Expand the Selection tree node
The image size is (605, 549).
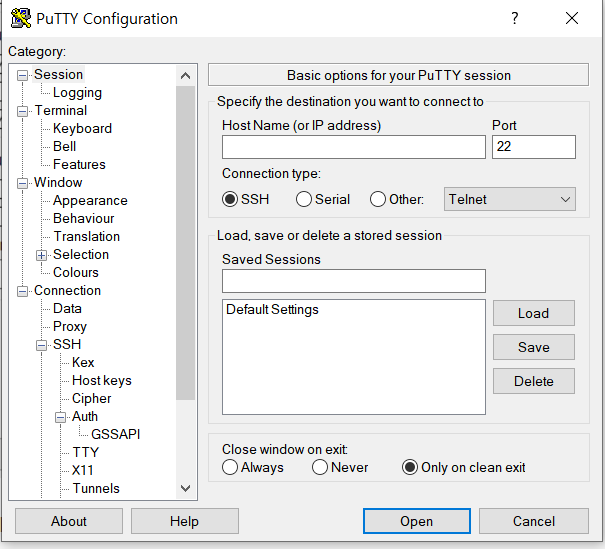[x=41, y=255]
